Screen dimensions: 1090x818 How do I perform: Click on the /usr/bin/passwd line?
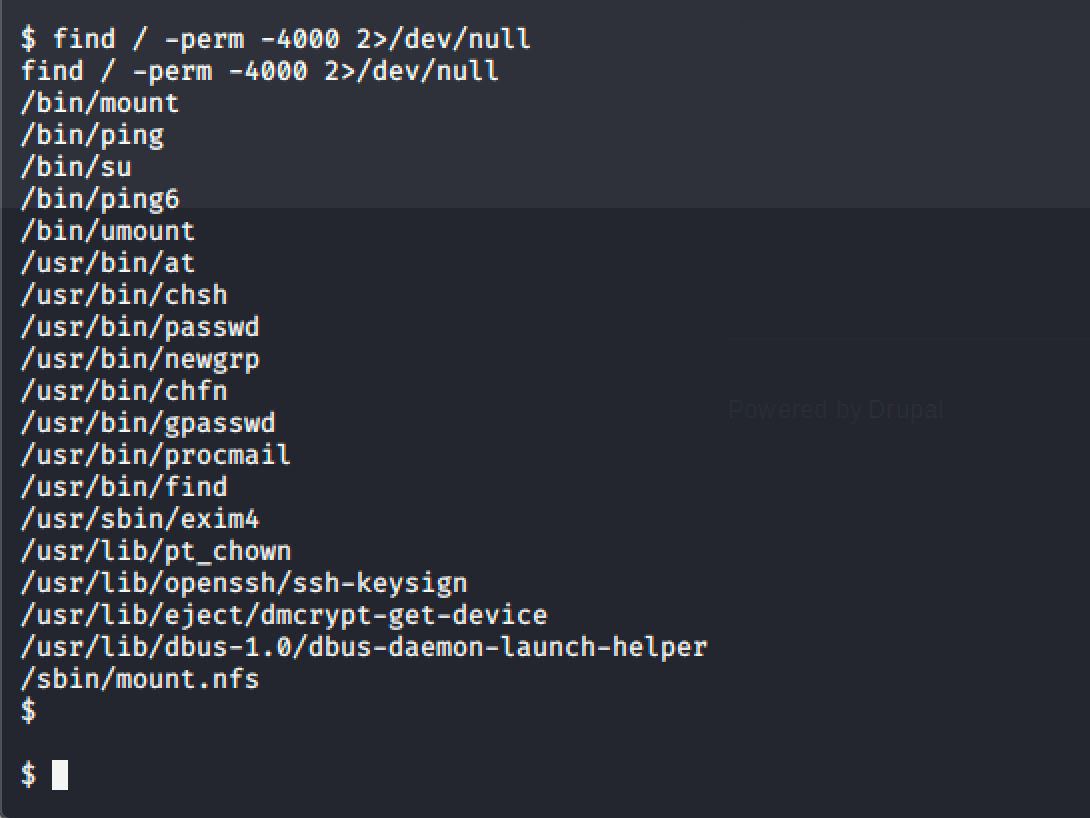[140, 327]
